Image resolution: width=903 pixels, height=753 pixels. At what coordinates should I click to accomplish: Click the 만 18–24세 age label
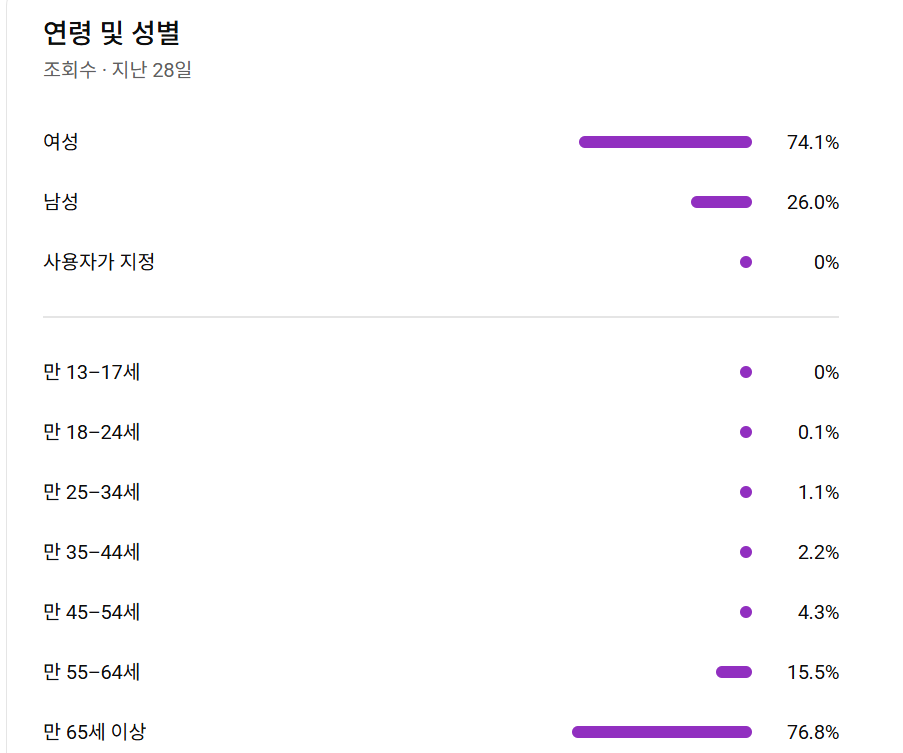point(91,433)
